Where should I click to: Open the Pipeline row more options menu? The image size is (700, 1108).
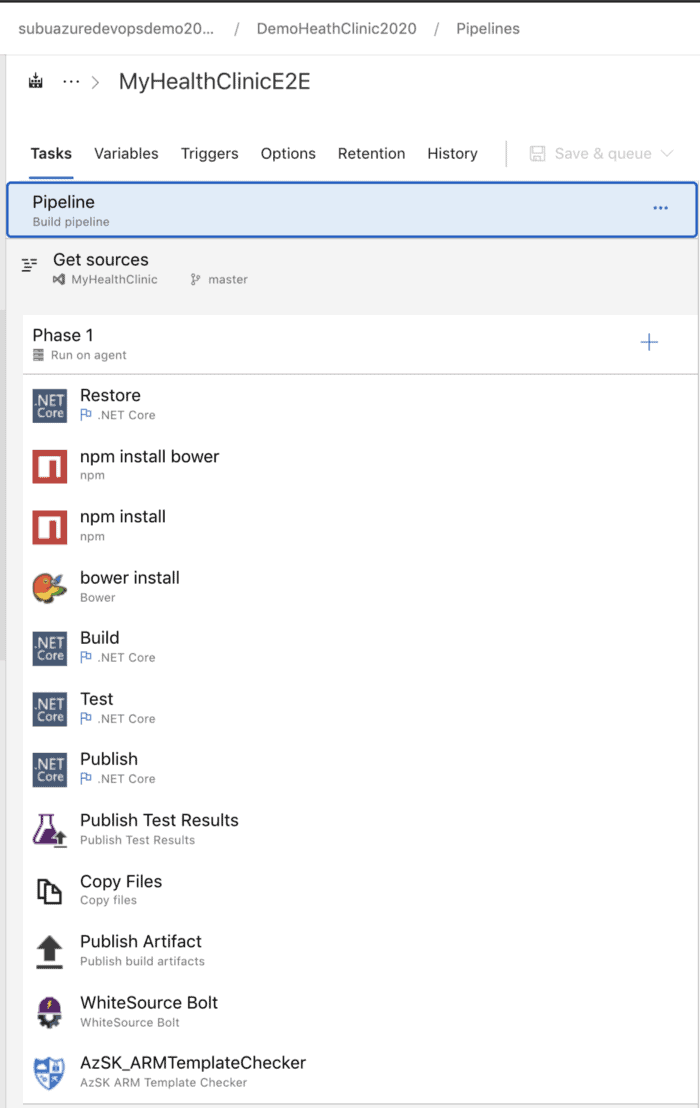tap(660, 208)
